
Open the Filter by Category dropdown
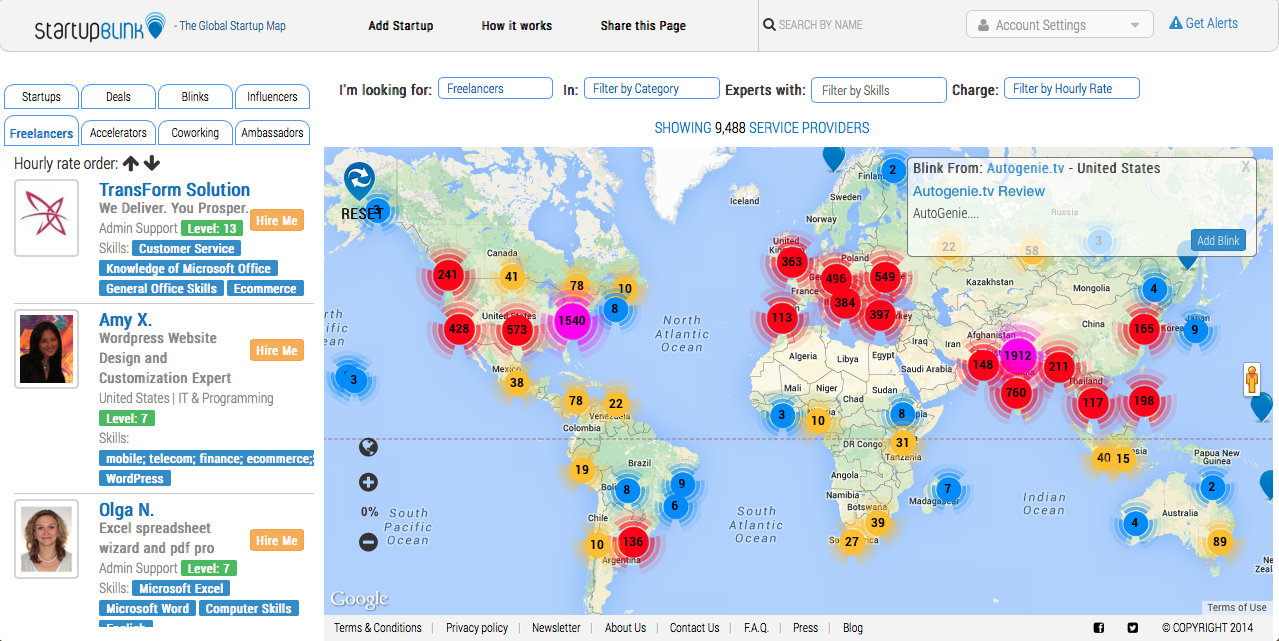(x=651, y=89)
